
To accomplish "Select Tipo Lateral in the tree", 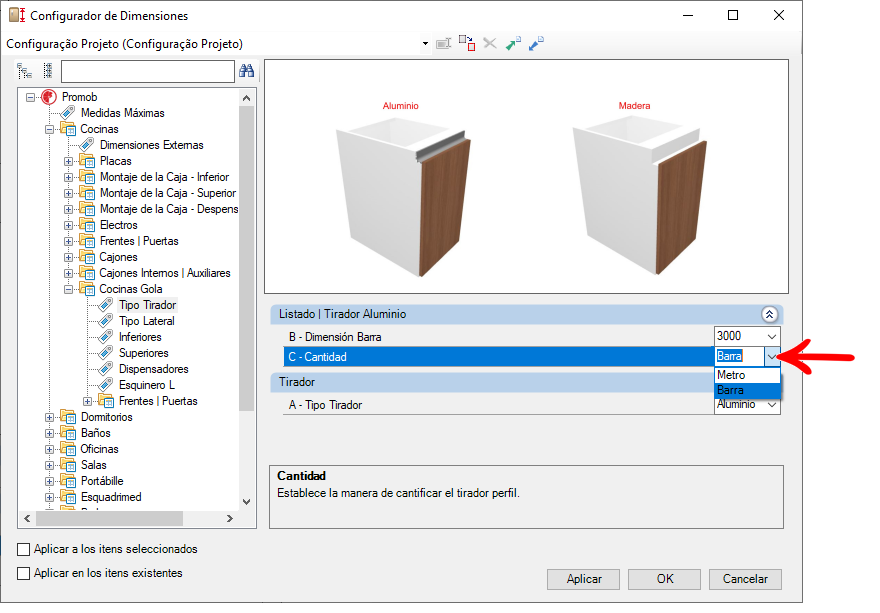I will pyautogui.click(x=146, y=321).
